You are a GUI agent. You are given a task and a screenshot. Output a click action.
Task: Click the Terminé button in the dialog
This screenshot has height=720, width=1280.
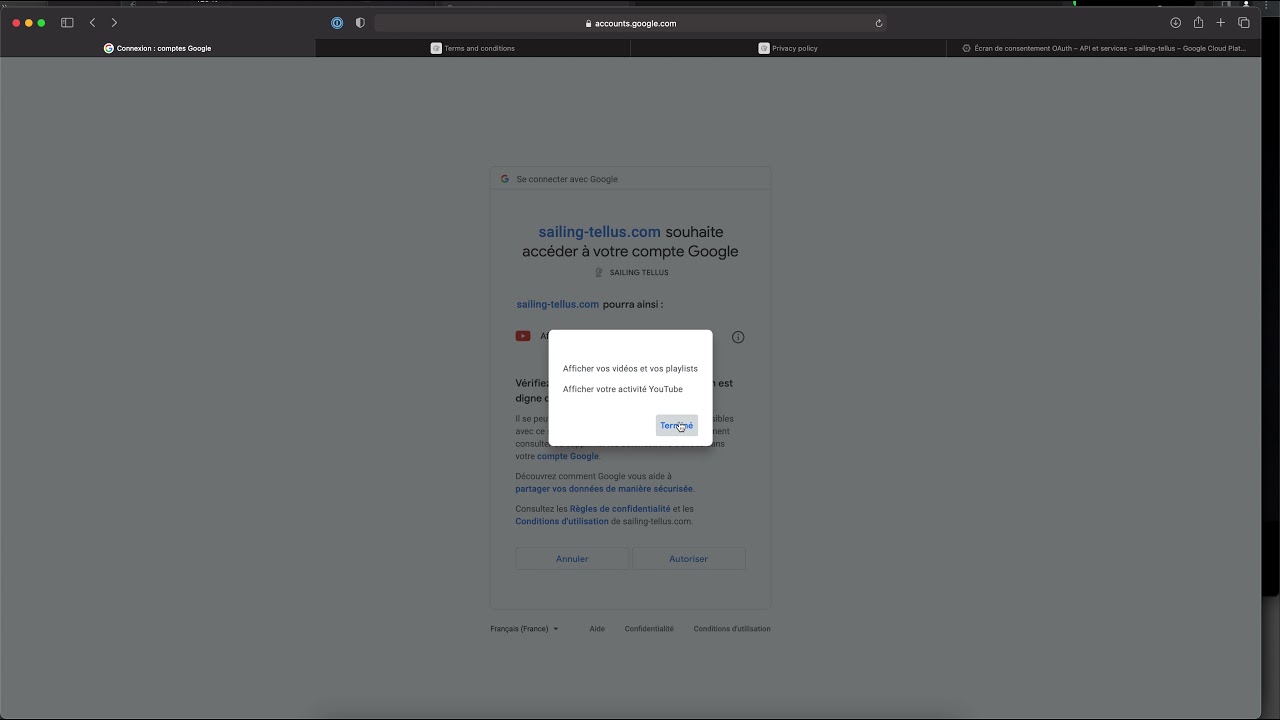pyautogui.click(x=677, y=426)
